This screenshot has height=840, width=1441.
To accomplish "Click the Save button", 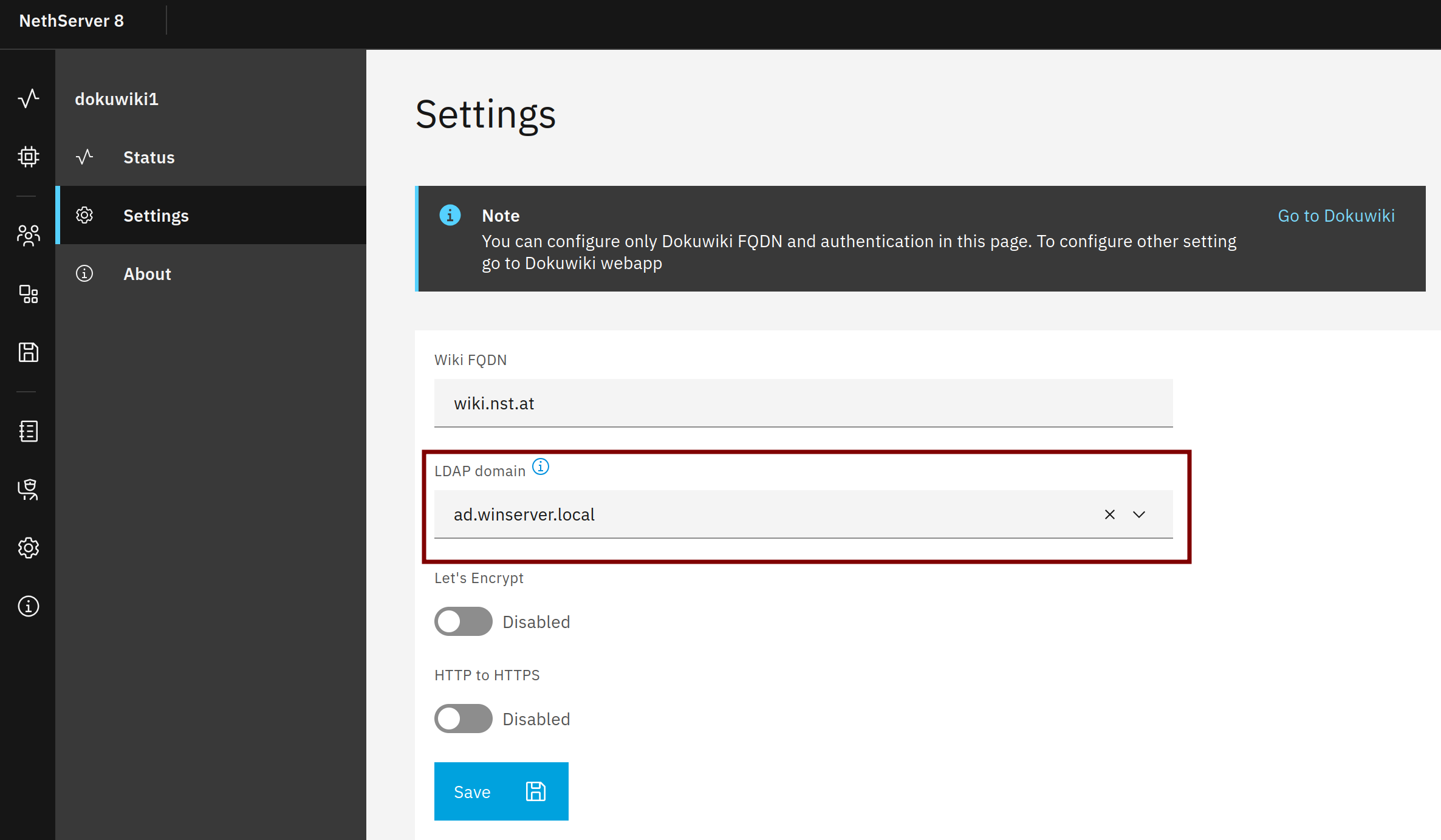I will (x=501, y=791).
